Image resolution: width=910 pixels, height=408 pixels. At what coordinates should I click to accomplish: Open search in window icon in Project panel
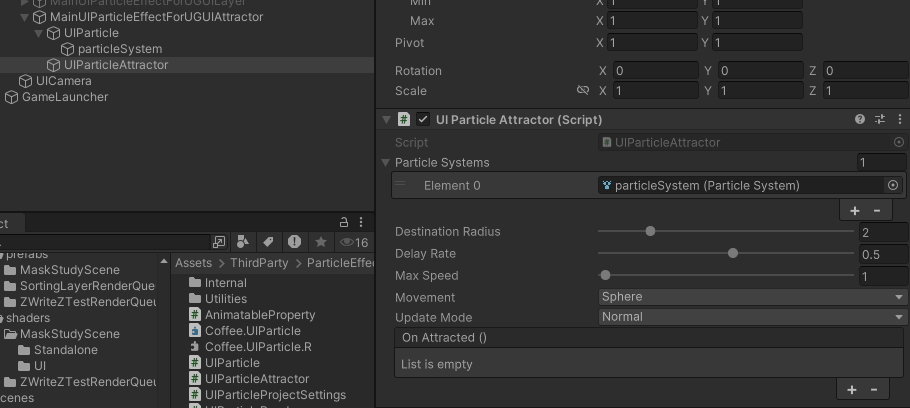[219, 242]
